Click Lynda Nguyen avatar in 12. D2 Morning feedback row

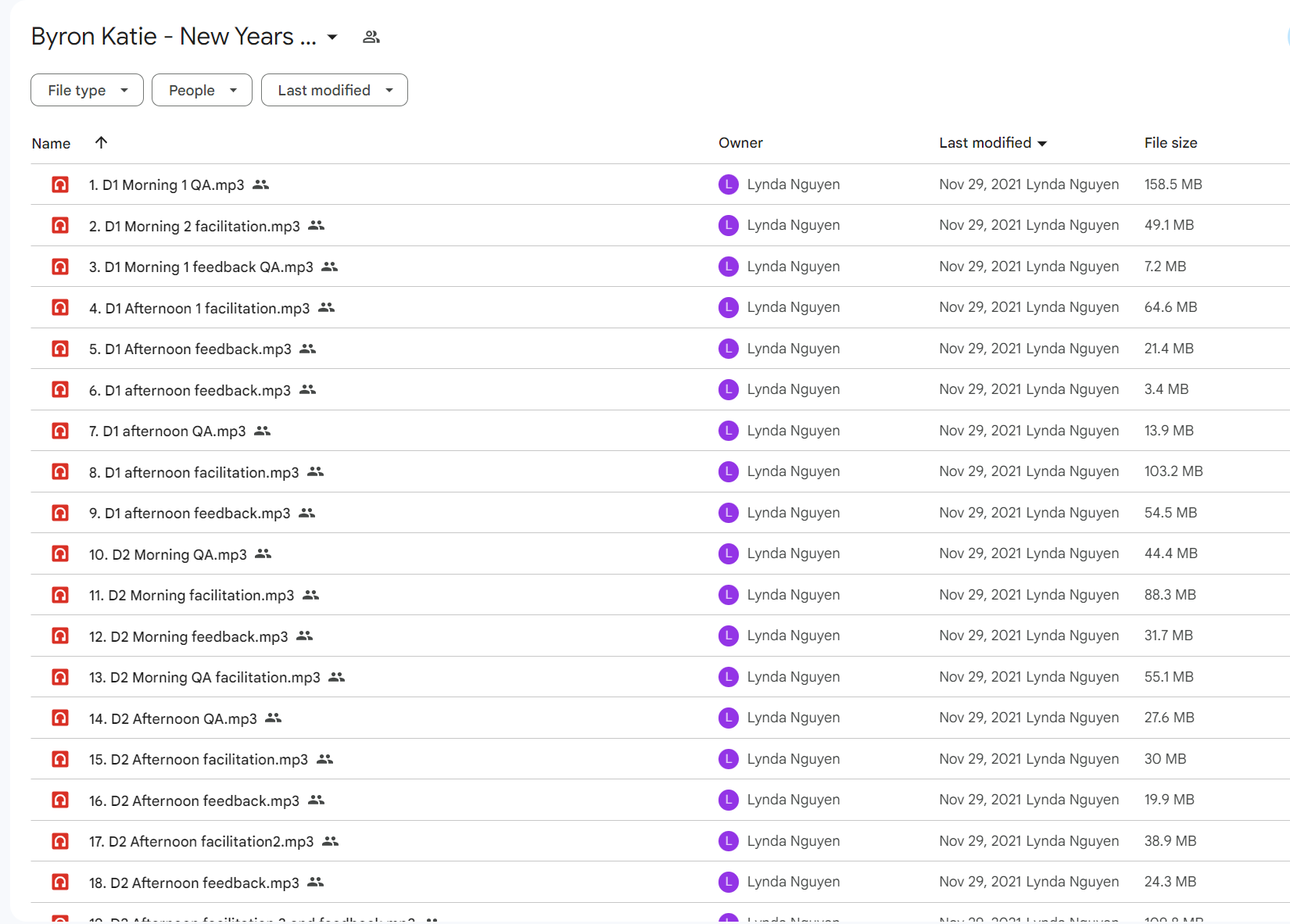point(729,636)
